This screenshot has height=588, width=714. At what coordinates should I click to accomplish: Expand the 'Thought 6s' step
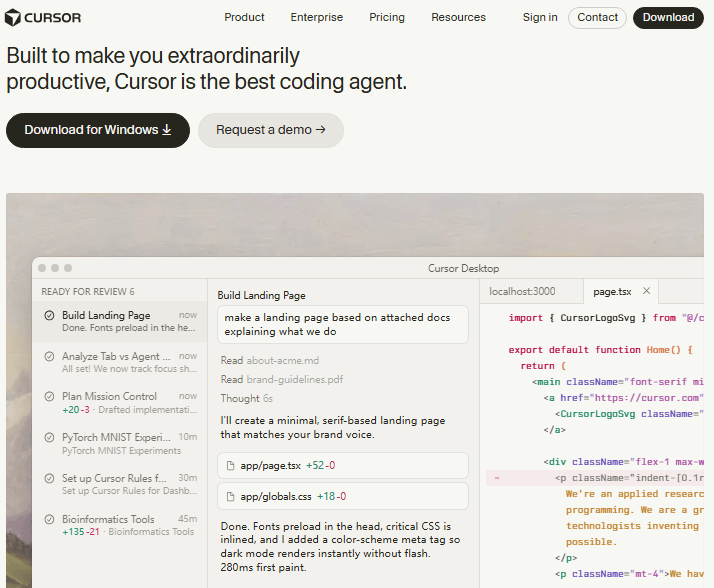point(246,399)
